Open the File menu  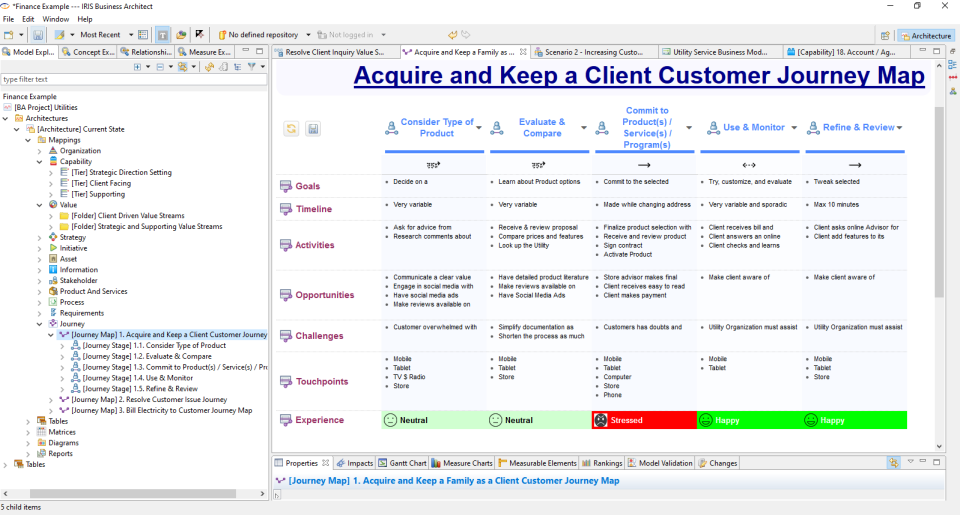coord(9,19)
